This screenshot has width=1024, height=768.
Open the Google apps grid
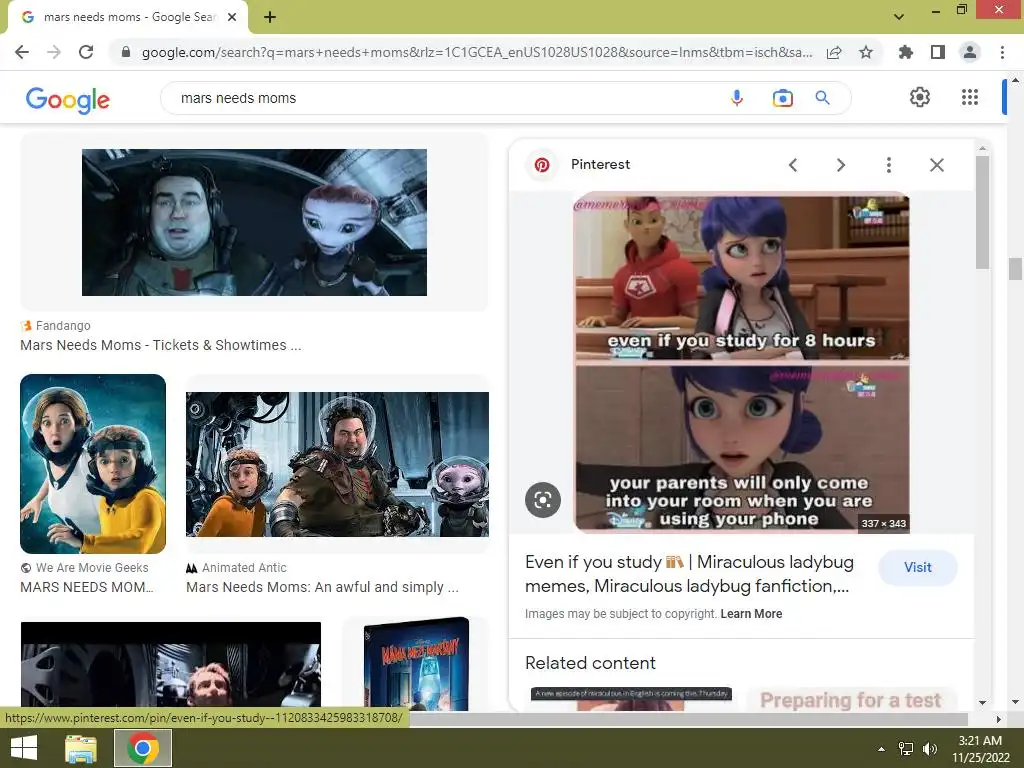[970, 97]
